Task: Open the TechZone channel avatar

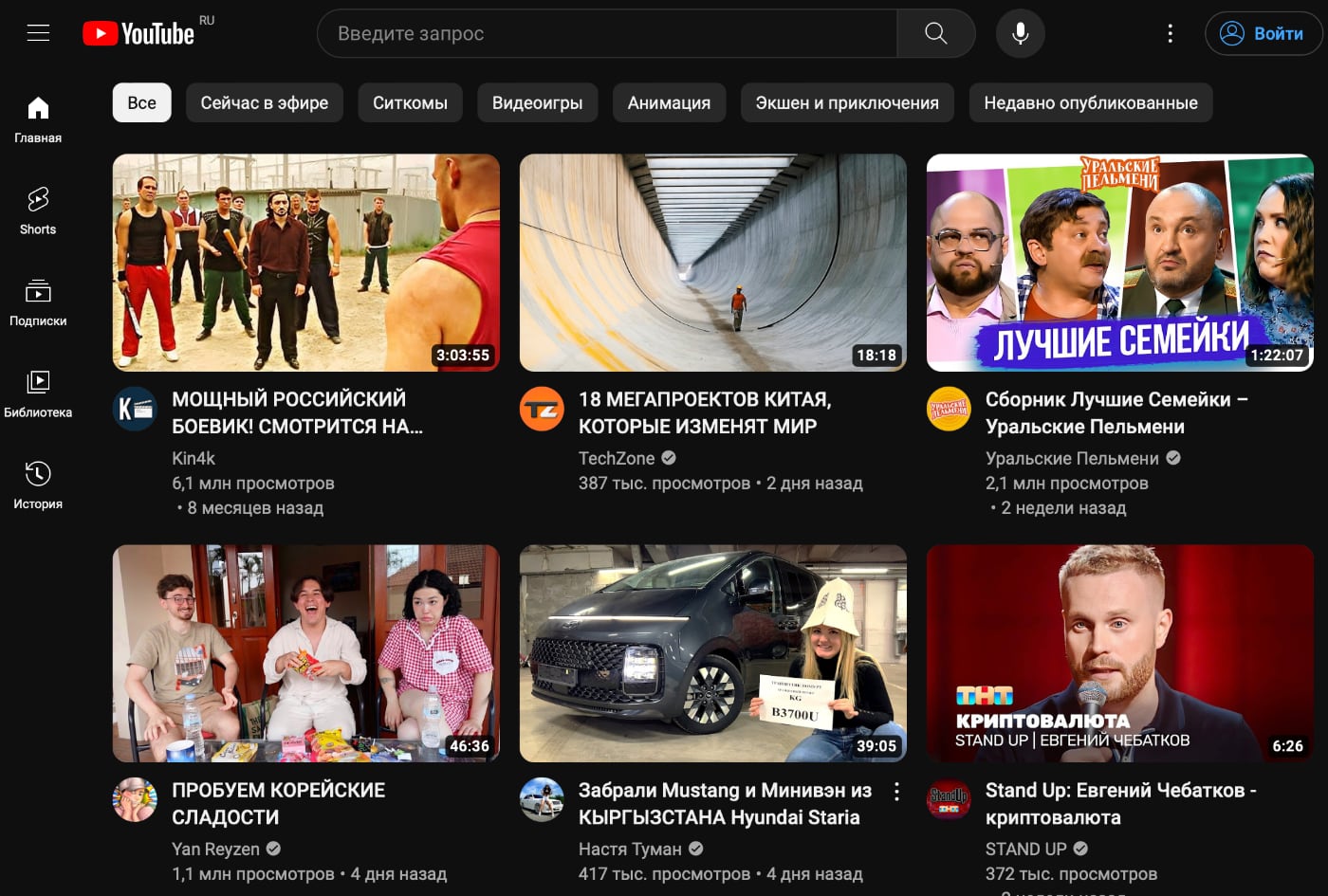Action: 543,410
